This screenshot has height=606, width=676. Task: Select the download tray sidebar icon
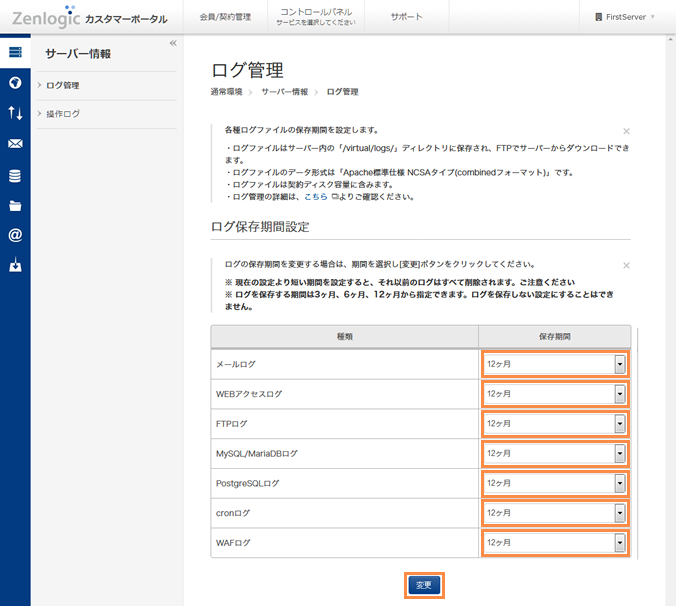click(x=15, y=267)
